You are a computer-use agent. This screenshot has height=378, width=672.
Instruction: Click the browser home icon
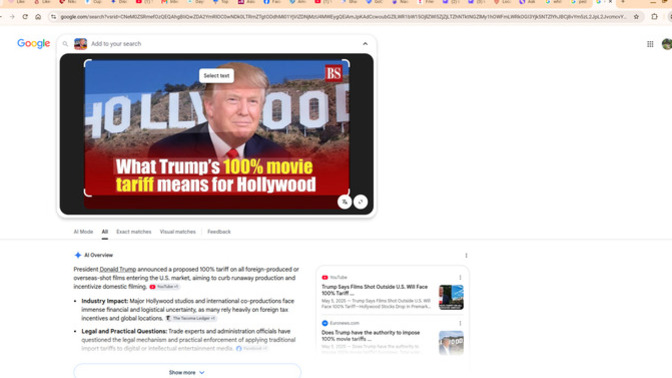point(38,17)
